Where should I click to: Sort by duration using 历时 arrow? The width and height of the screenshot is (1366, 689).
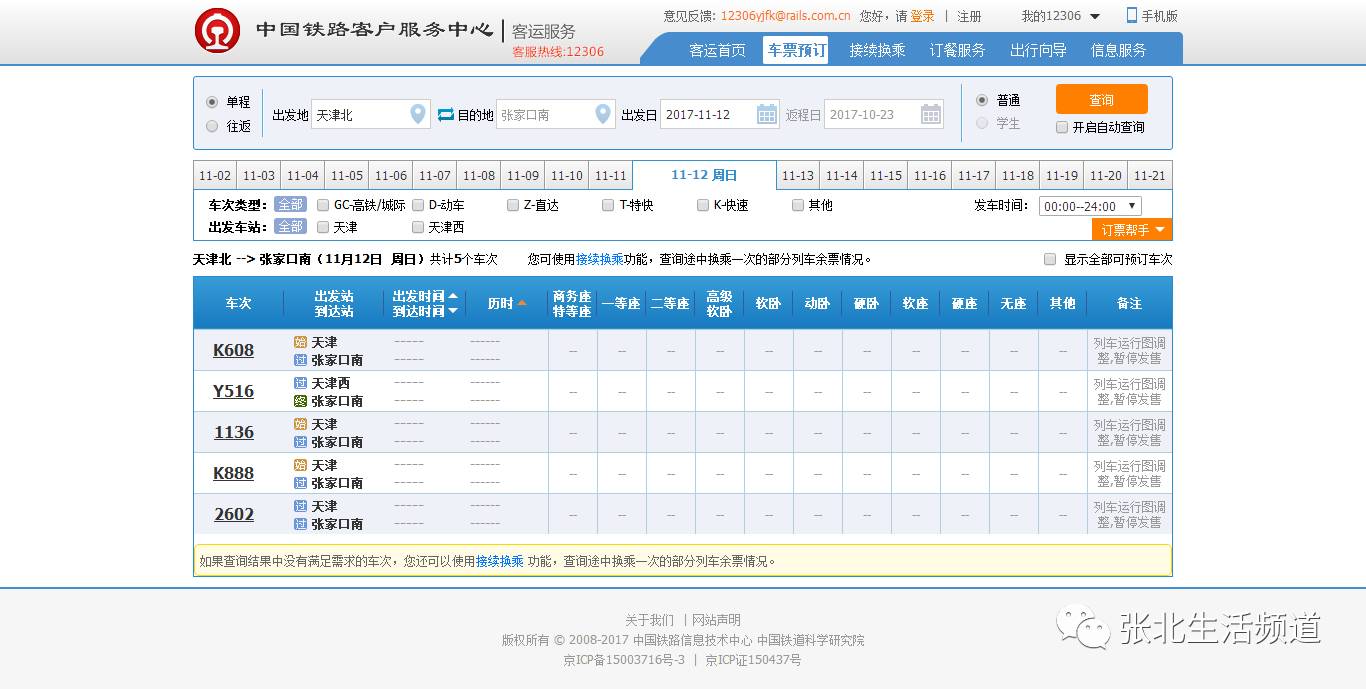tap(521, 303)
